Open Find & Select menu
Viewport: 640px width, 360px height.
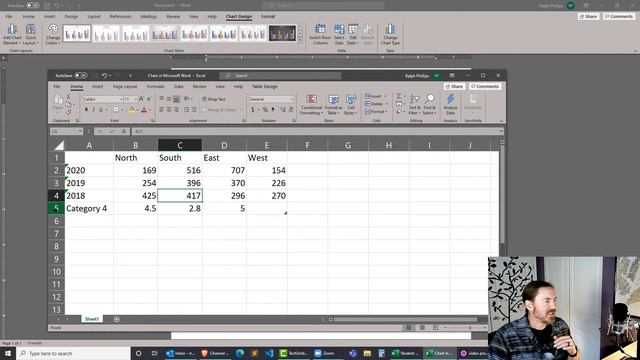(429, 105)
